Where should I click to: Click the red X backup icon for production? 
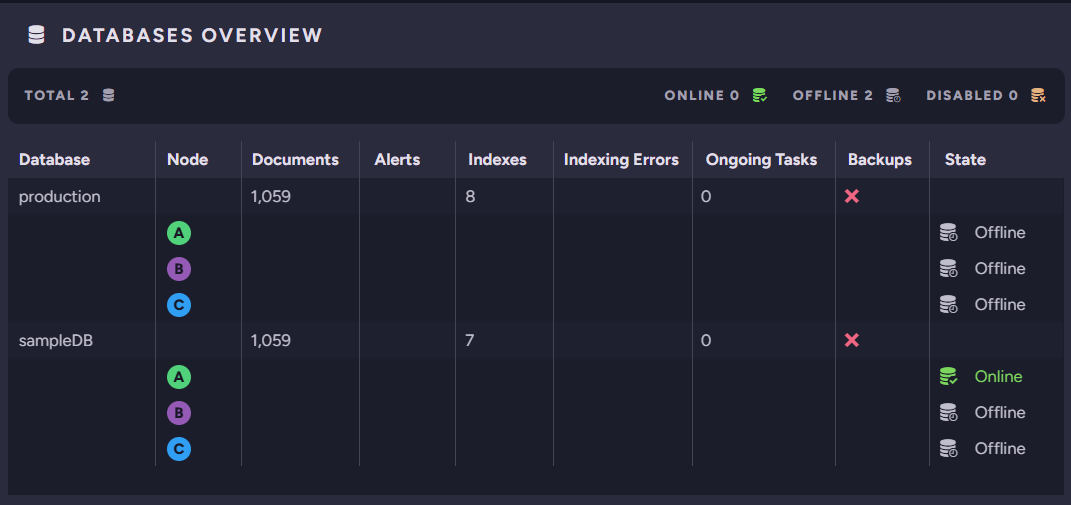tap(852, 197)
